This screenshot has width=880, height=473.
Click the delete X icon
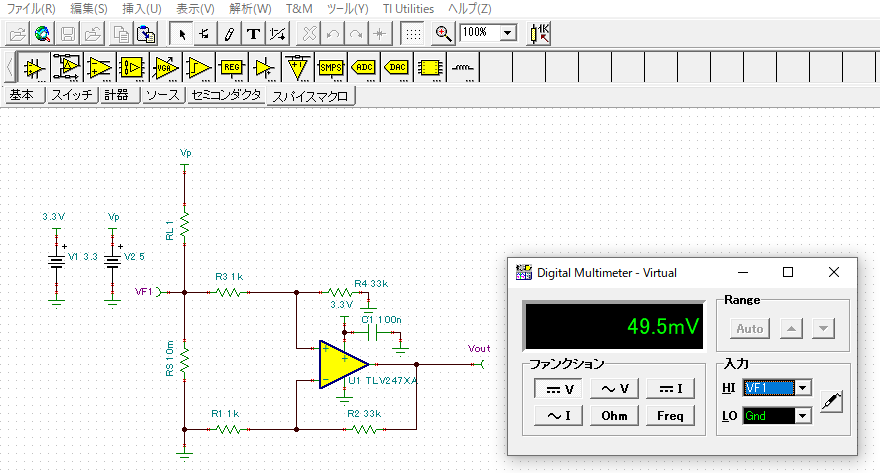(309, 34)
